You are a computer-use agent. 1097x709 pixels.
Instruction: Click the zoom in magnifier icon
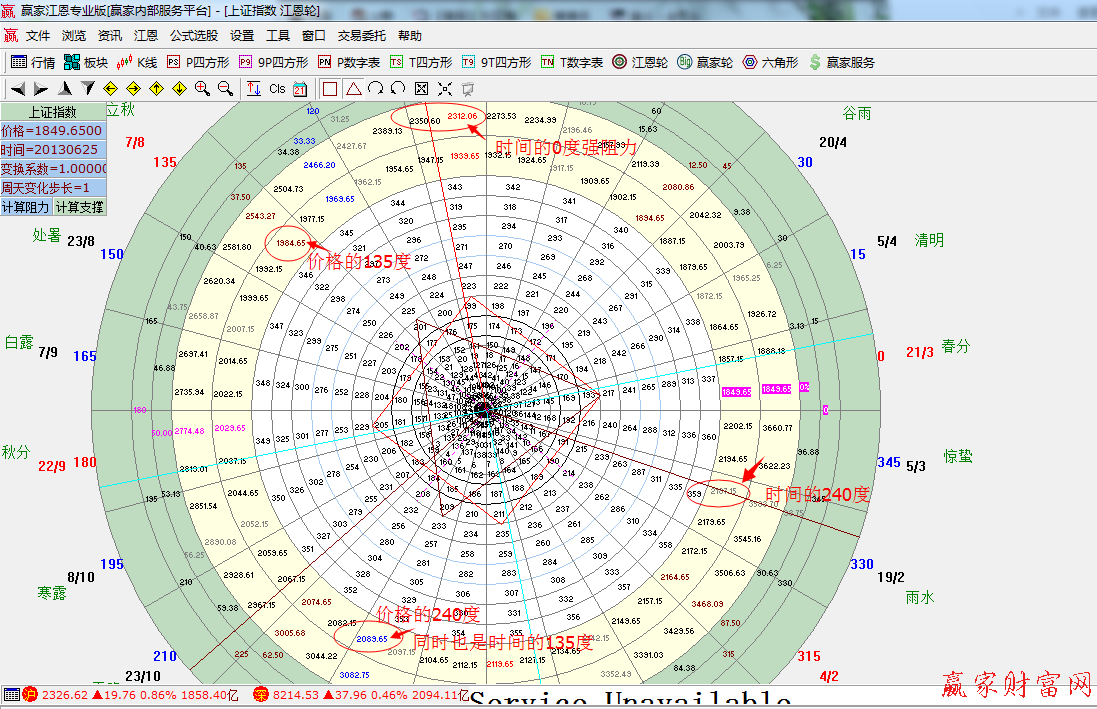[x=202, y=88]
